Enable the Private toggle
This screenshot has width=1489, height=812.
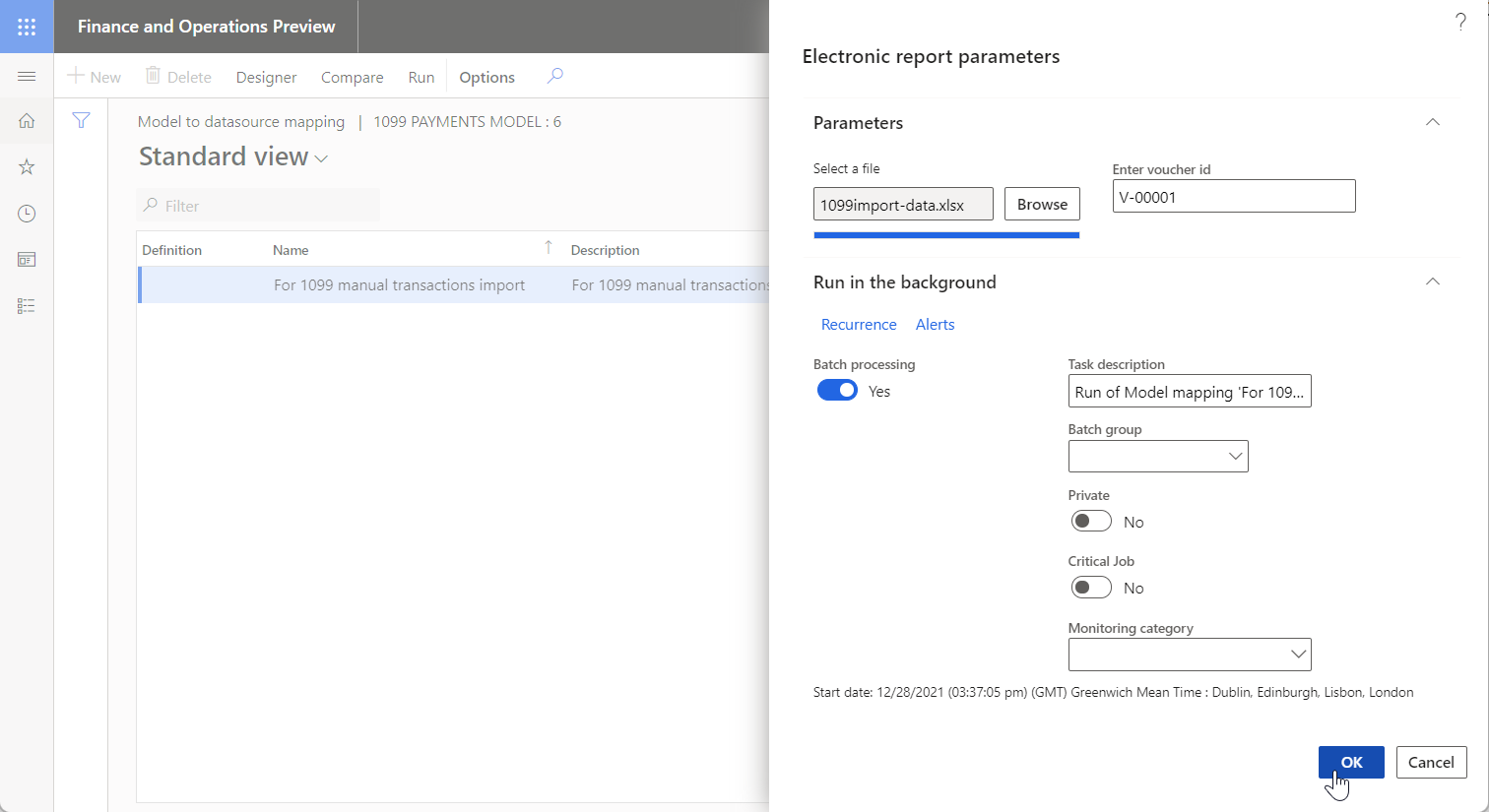click(1090, 521)
